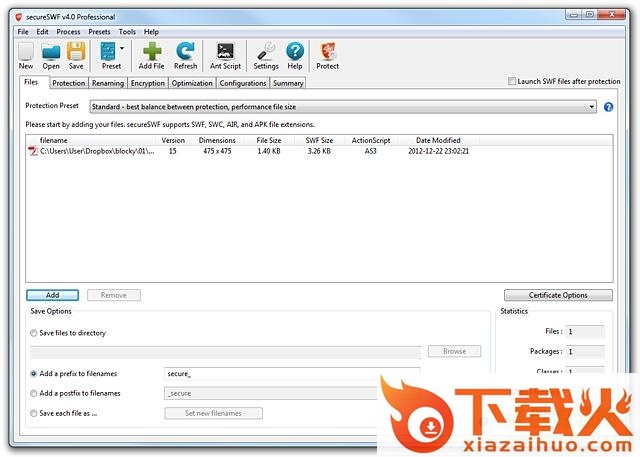640x457 pixels.
Task: Enable Launch SWF files after protection
Action: (x=513, y=82)
